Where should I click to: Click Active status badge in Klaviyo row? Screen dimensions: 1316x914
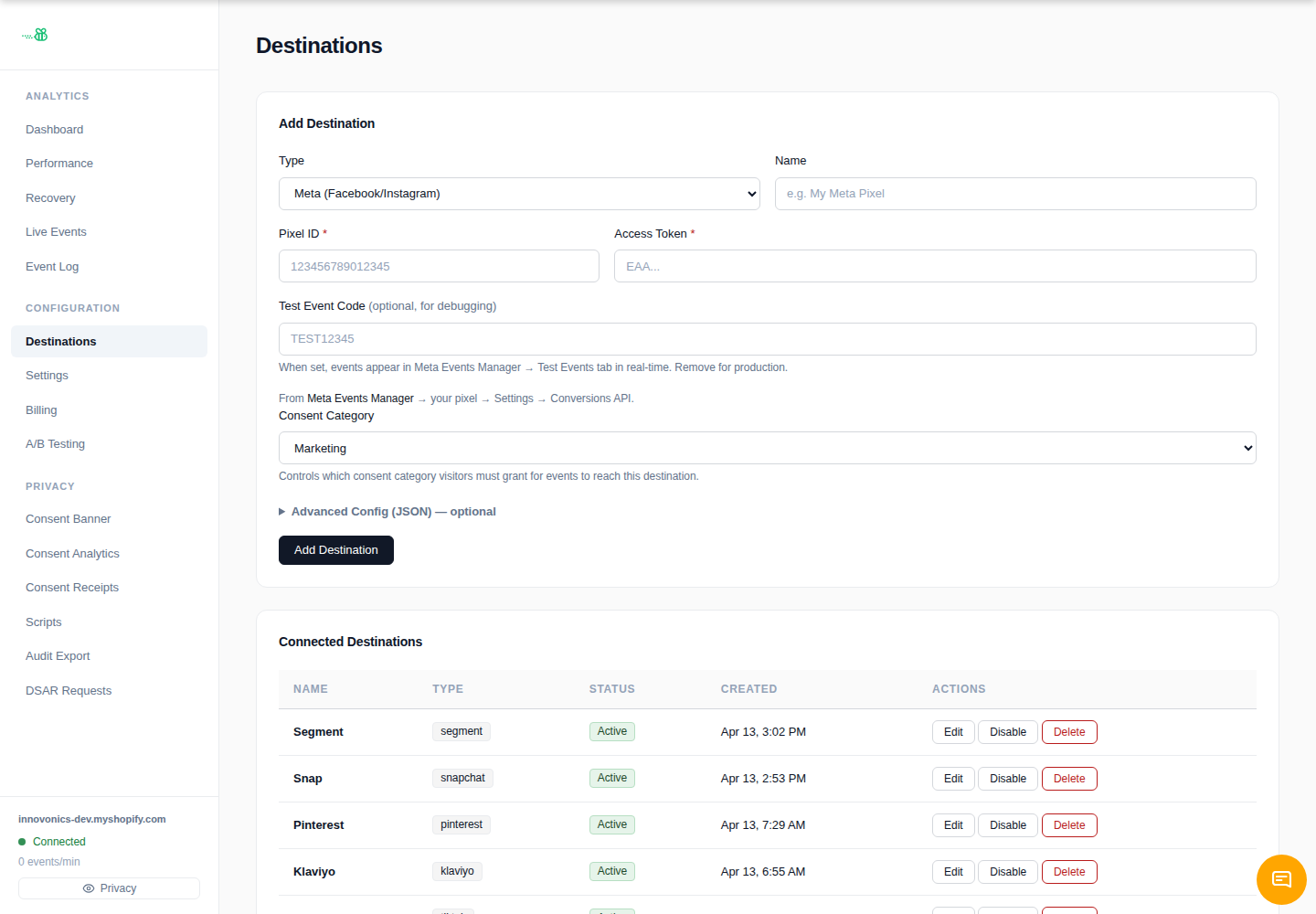pos(612,871)
